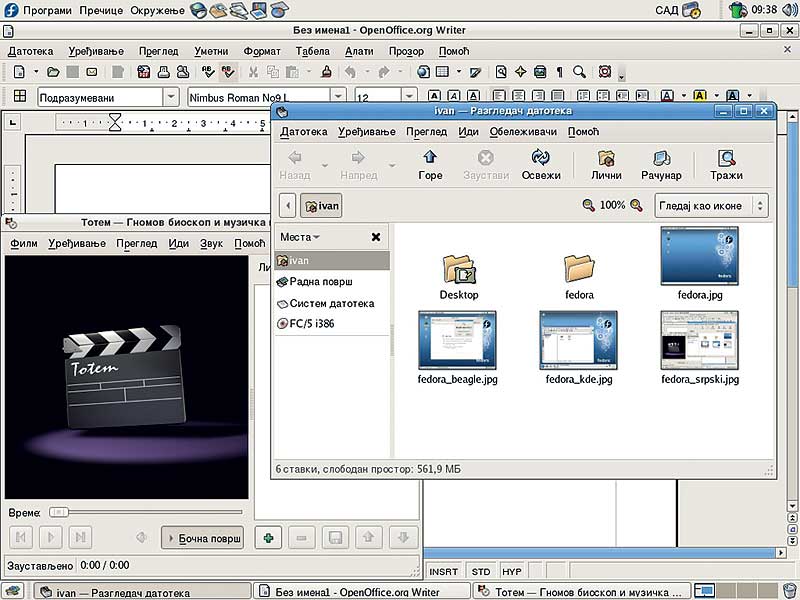
Task: Toggle INSRT insert mode in Writer status bar
Action: [443, 571]
